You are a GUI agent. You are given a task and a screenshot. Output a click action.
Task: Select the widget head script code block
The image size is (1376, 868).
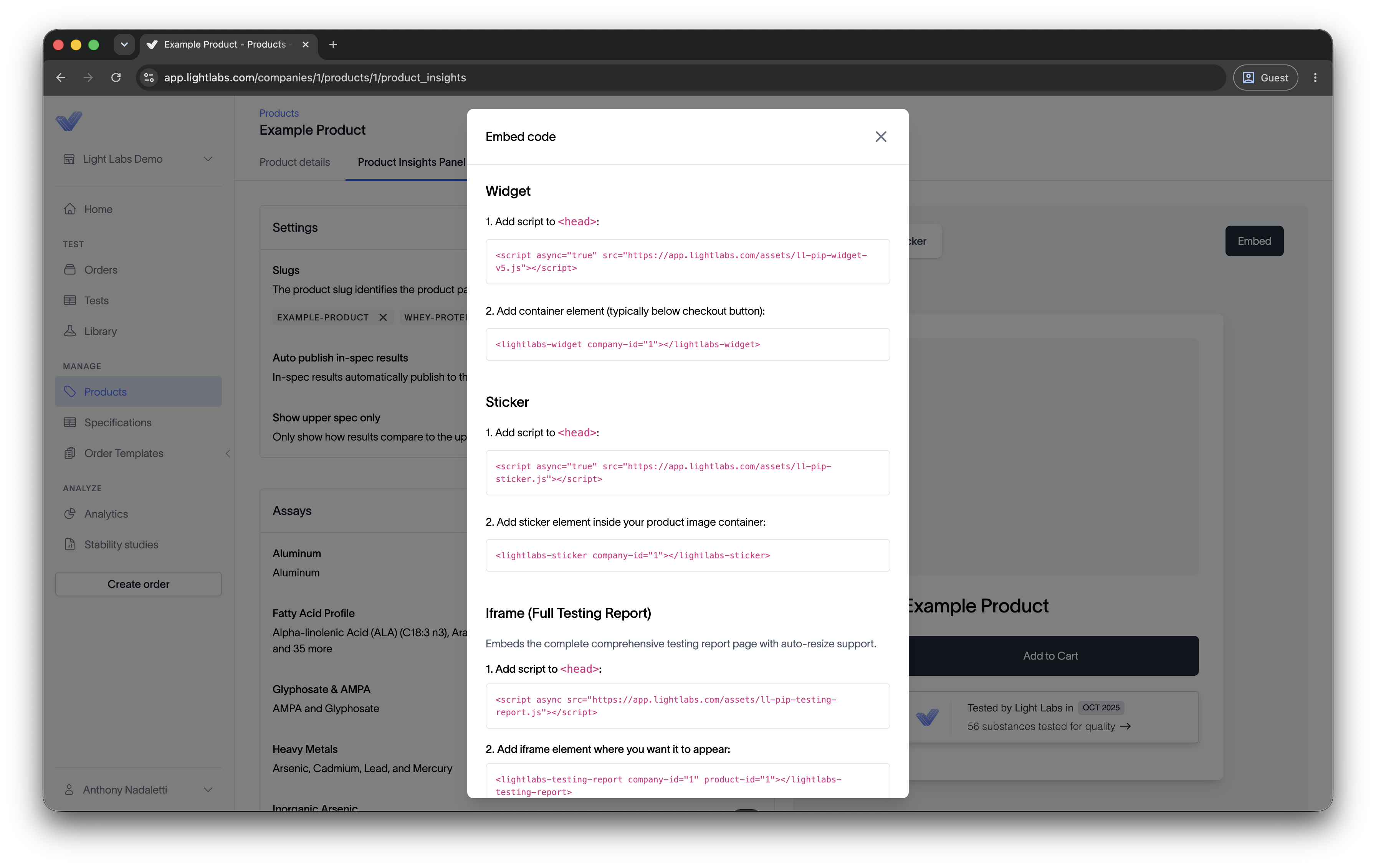tap(688, 262)
